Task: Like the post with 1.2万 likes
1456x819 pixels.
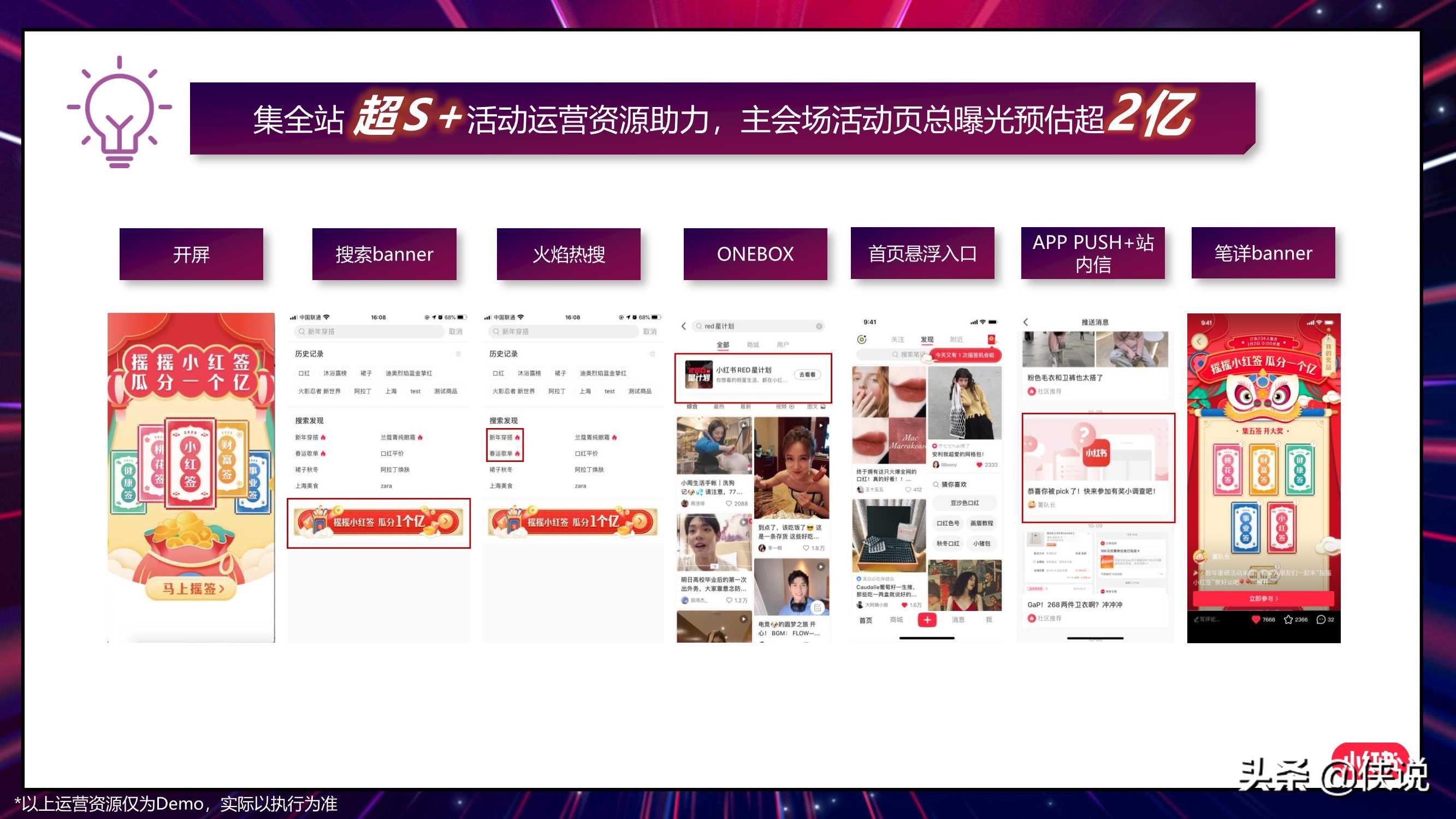Action: [x=729, y=600]
